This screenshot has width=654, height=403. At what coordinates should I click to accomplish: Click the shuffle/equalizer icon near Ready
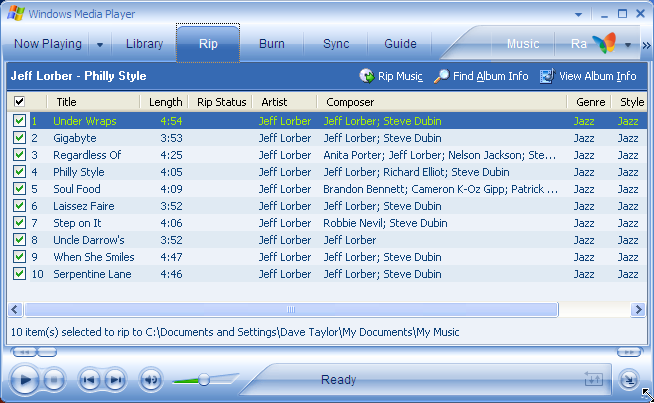(593, 379)
